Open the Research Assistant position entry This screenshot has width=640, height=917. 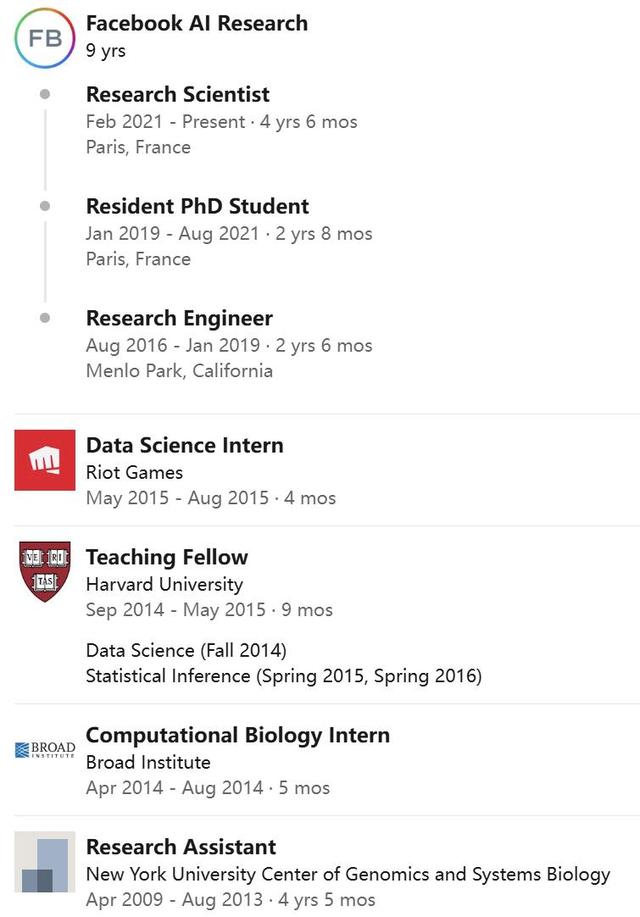(181, 848)
